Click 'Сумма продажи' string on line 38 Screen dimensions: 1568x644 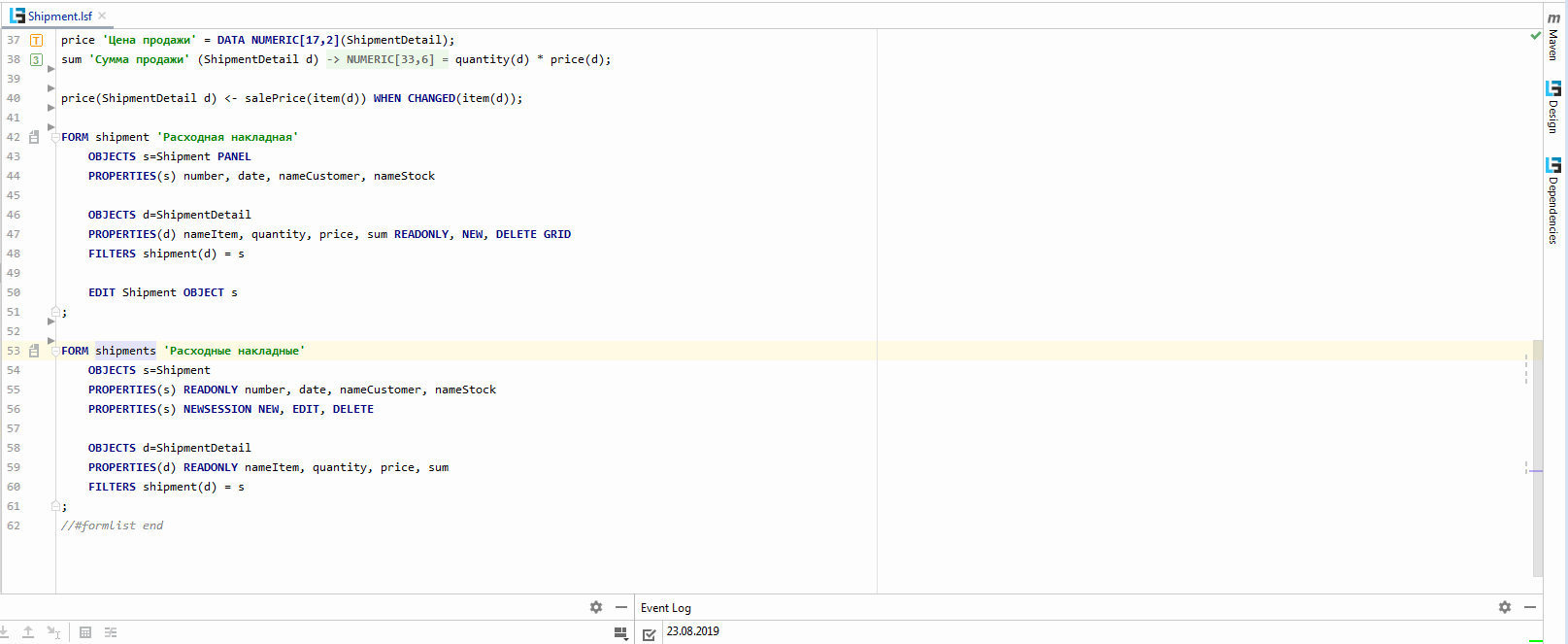coord(139,59)
